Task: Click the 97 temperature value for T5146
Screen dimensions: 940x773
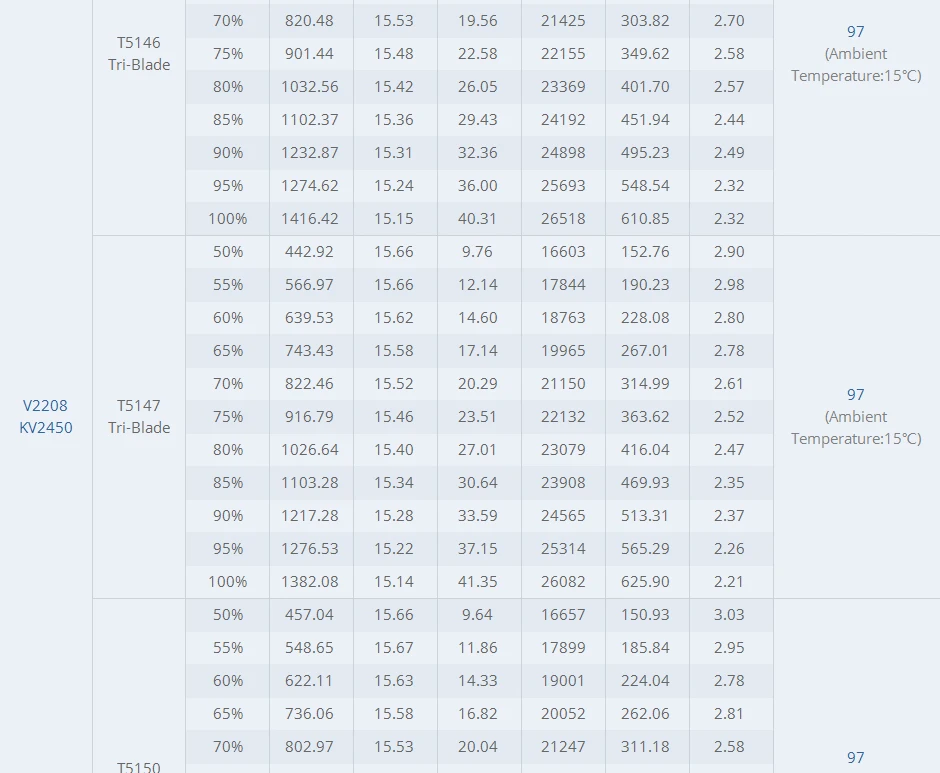Action: click(855, 31)
